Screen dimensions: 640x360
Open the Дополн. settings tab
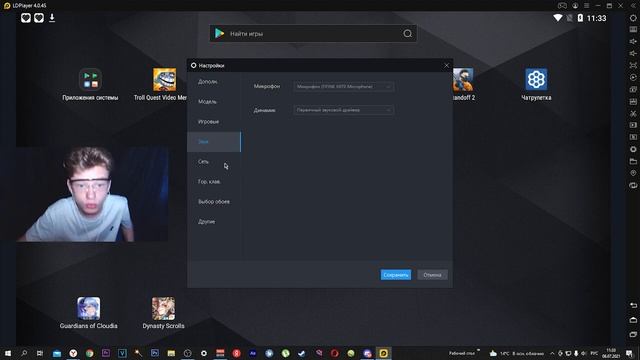(213, 82)
